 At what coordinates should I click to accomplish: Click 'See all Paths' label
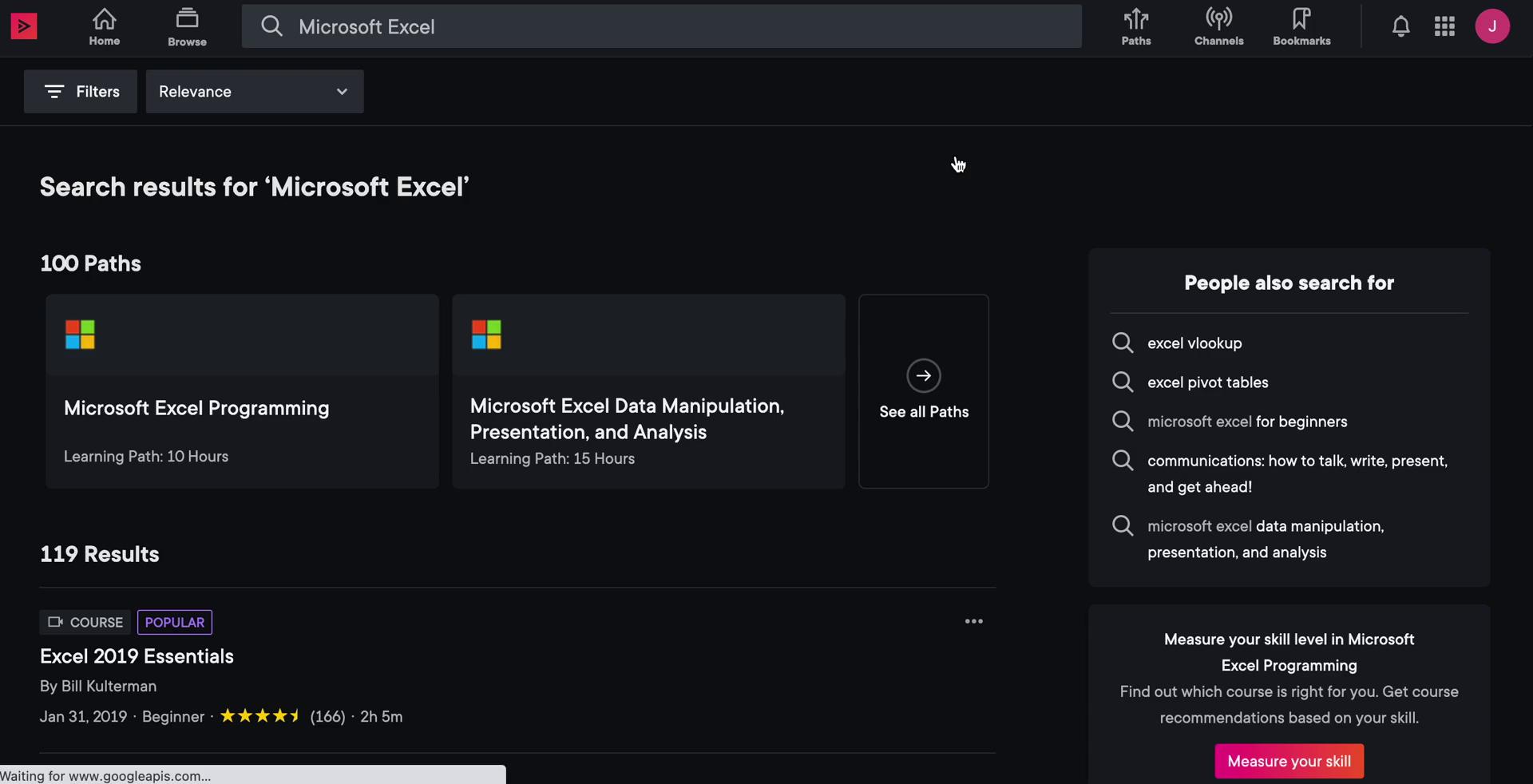pos(924,412)
